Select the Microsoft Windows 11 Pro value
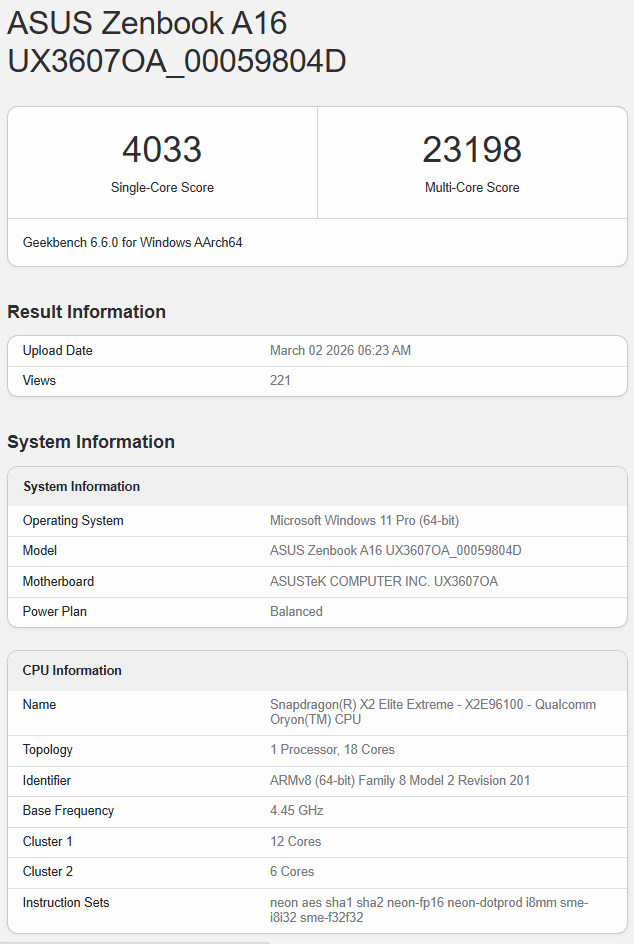Viewport: 634px width, 944px height. coord(364,521)
